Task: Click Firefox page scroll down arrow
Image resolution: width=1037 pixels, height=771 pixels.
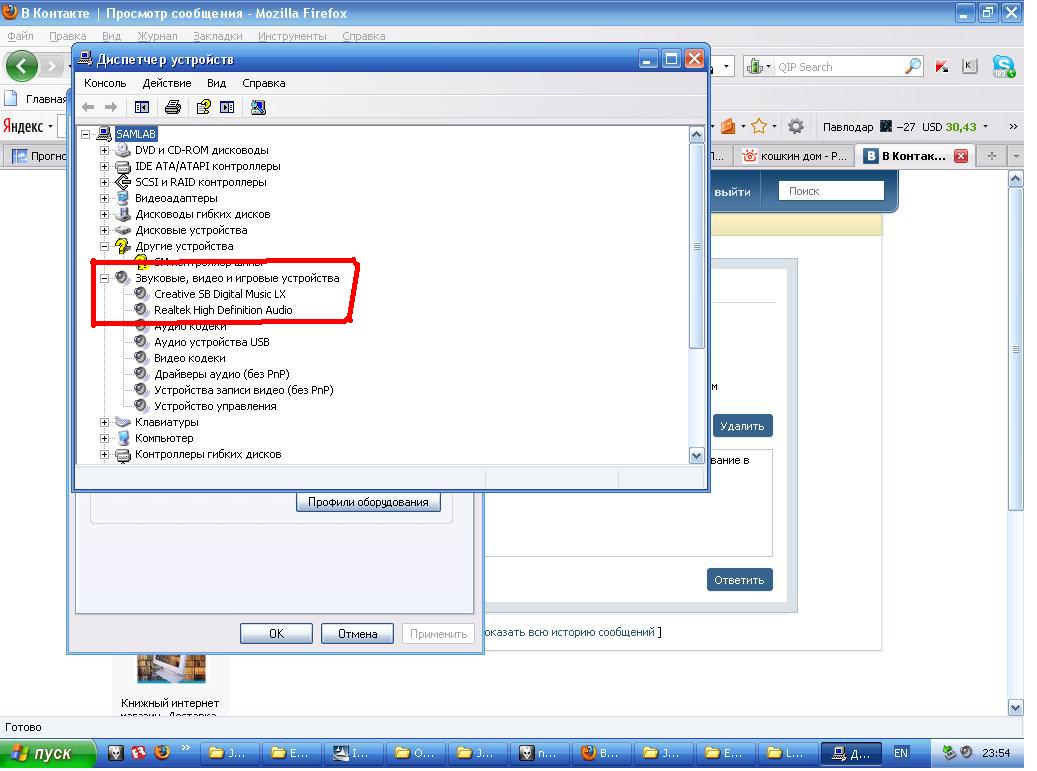Action: pos(1016,708)
